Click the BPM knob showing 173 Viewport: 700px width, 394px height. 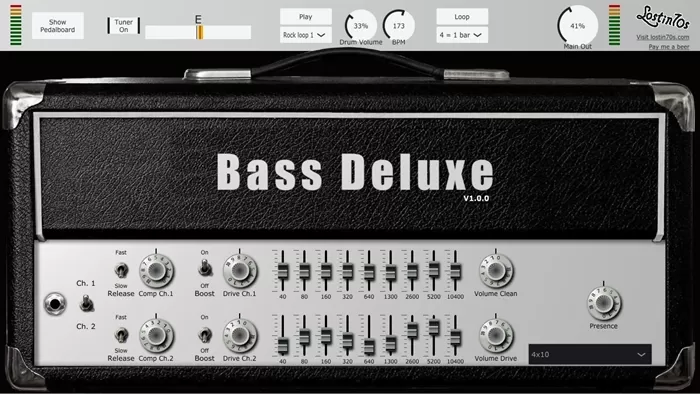point(399,26)
